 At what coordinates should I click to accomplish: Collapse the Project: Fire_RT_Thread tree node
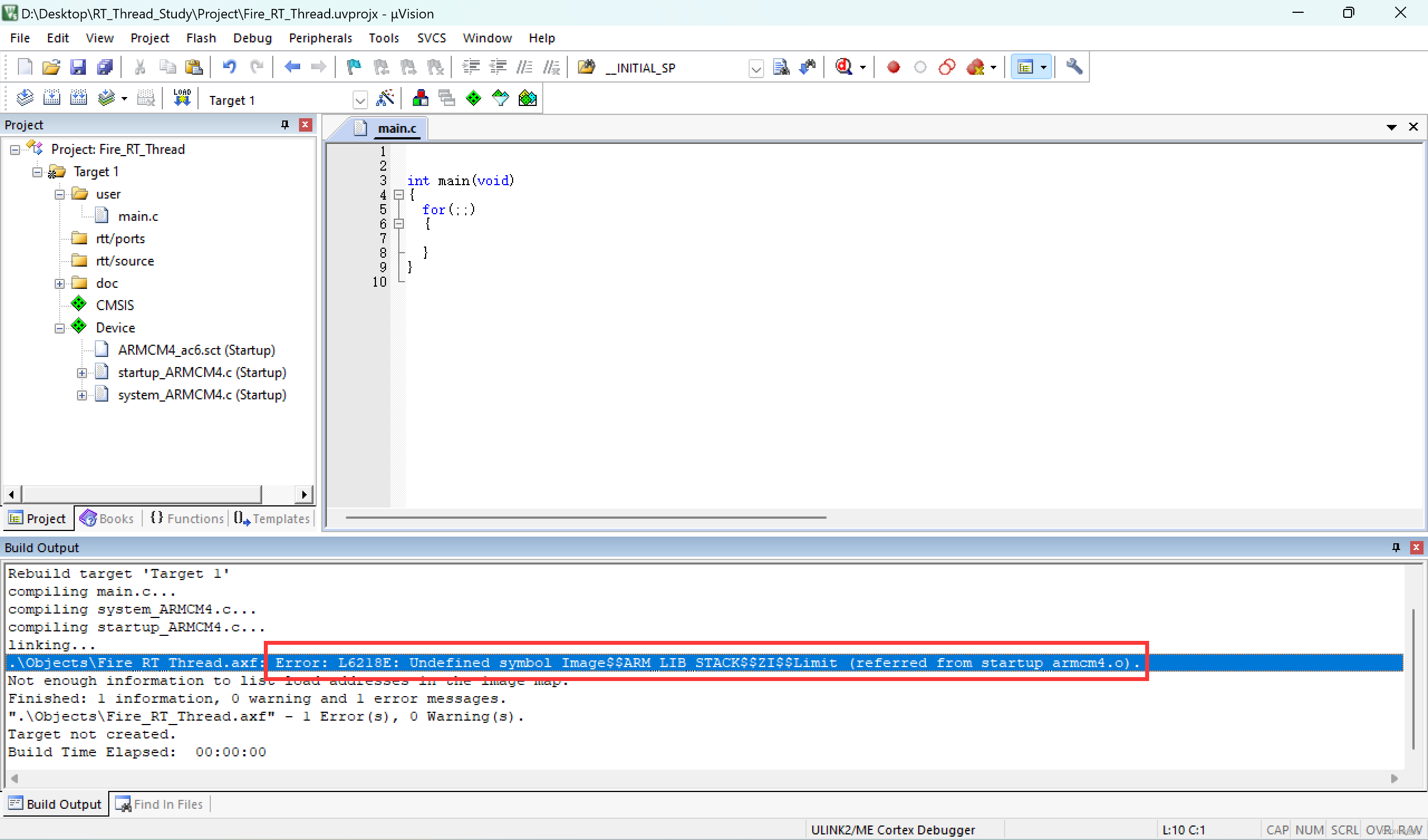tap(15, 149)
